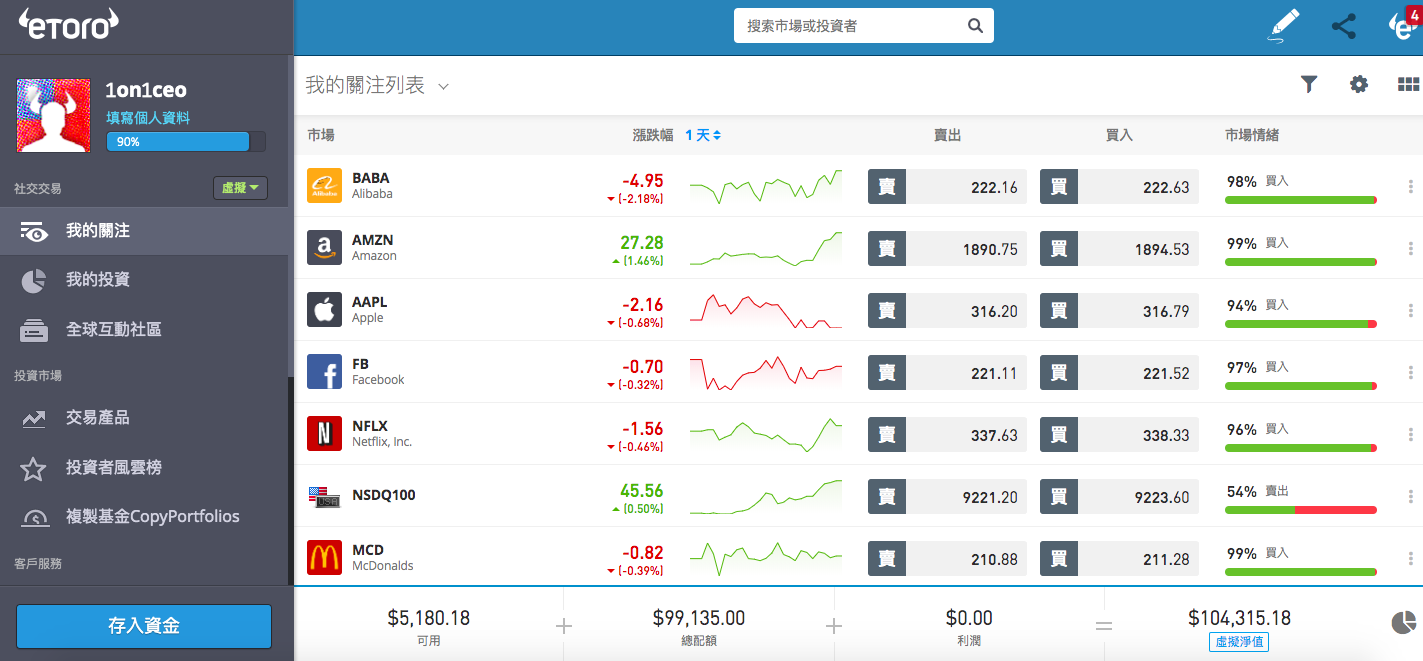
Task: Open watchlist display settings gear
Action: pyautogui.click(x=1358, y=84)
